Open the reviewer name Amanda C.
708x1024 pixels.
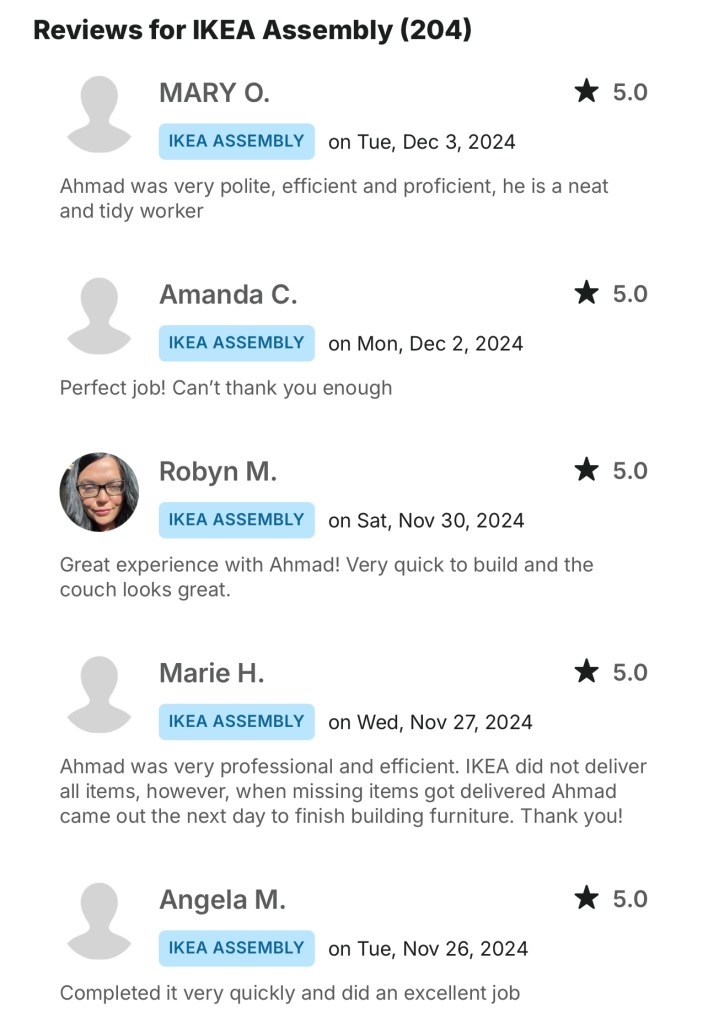(228, 295)
